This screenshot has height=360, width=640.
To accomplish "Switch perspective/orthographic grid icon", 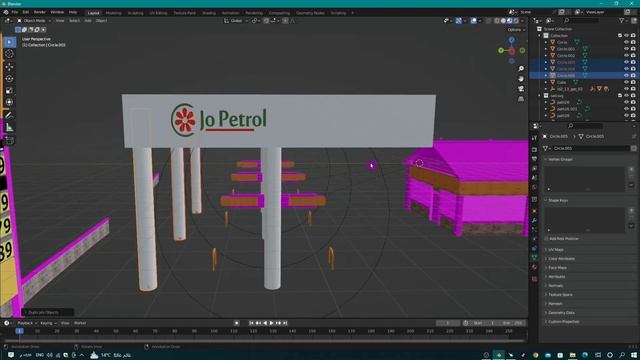I will point(521,99).
